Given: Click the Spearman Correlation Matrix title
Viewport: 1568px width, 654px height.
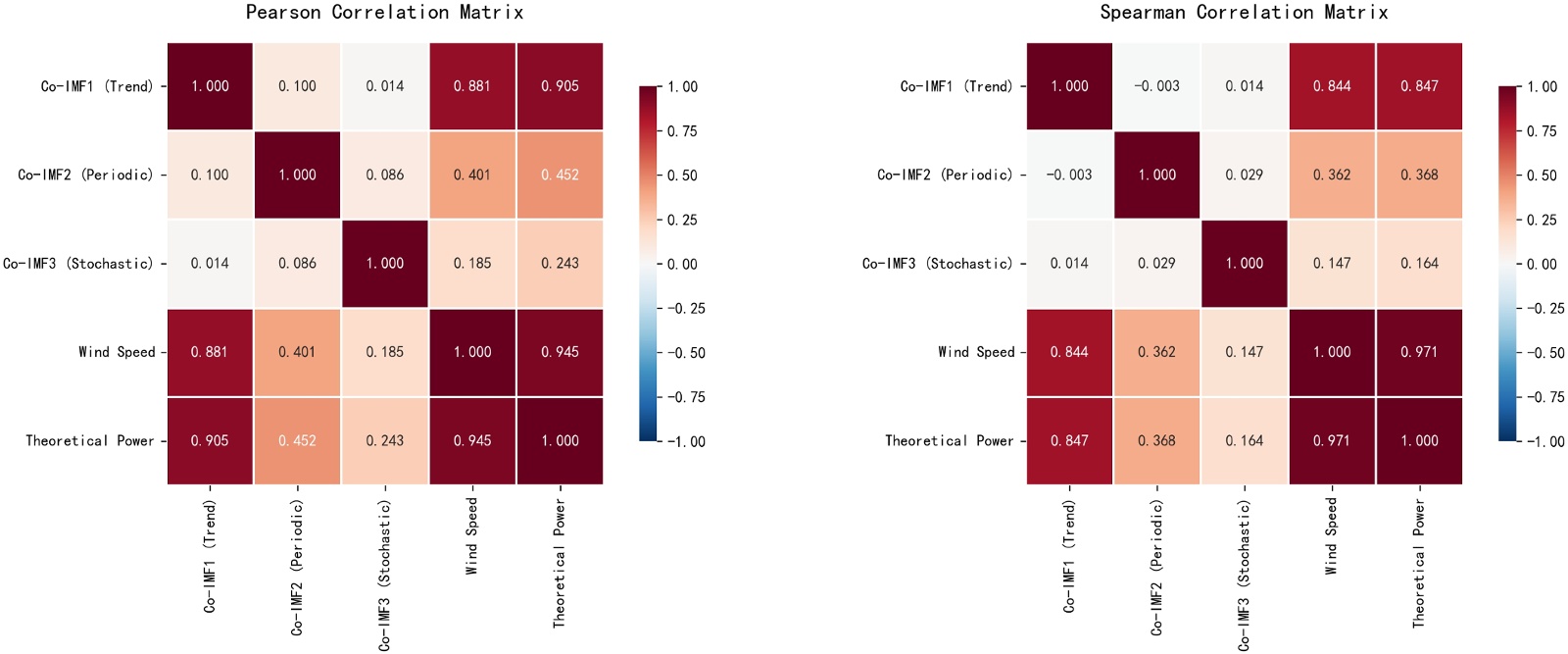Looking at the screenshot, I should click(x=1244, y=13).
